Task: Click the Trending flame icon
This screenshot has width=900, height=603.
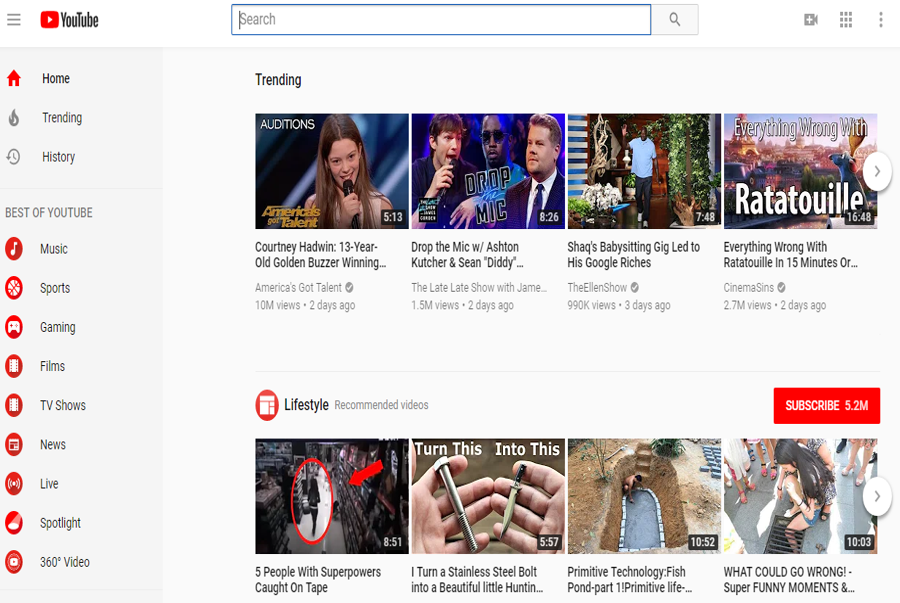Action: click(x=14, y=118)
